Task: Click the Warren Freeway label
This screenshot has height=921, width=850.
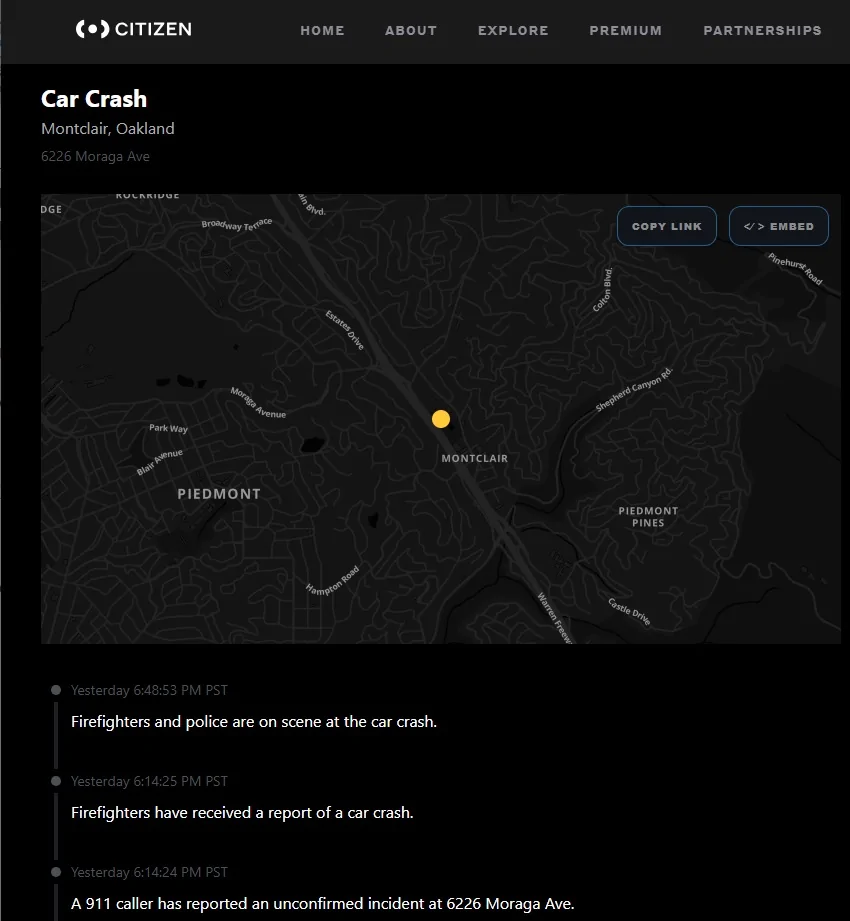Action: [x=555, y=619]
